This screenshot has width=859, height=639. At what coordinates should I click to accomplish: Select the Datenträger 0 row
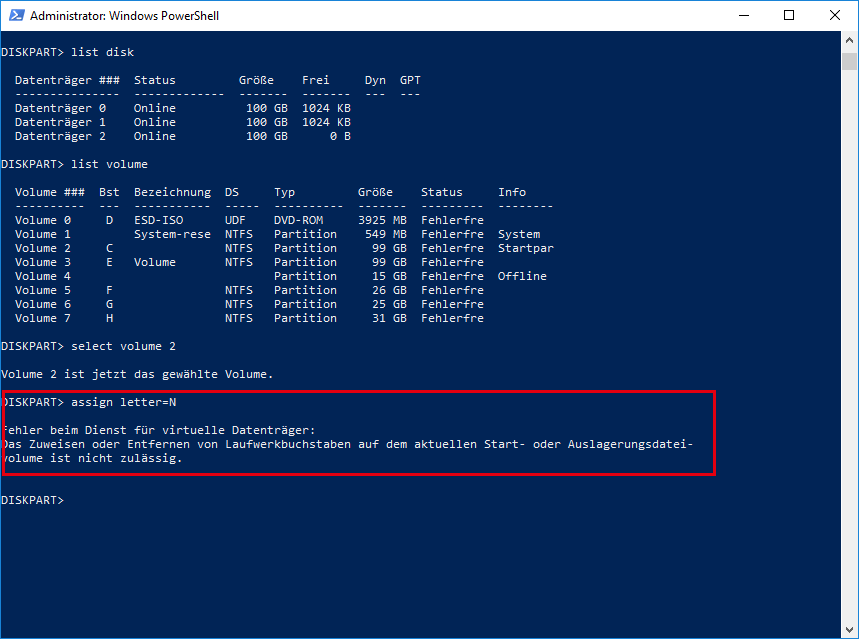coord(182,108)
